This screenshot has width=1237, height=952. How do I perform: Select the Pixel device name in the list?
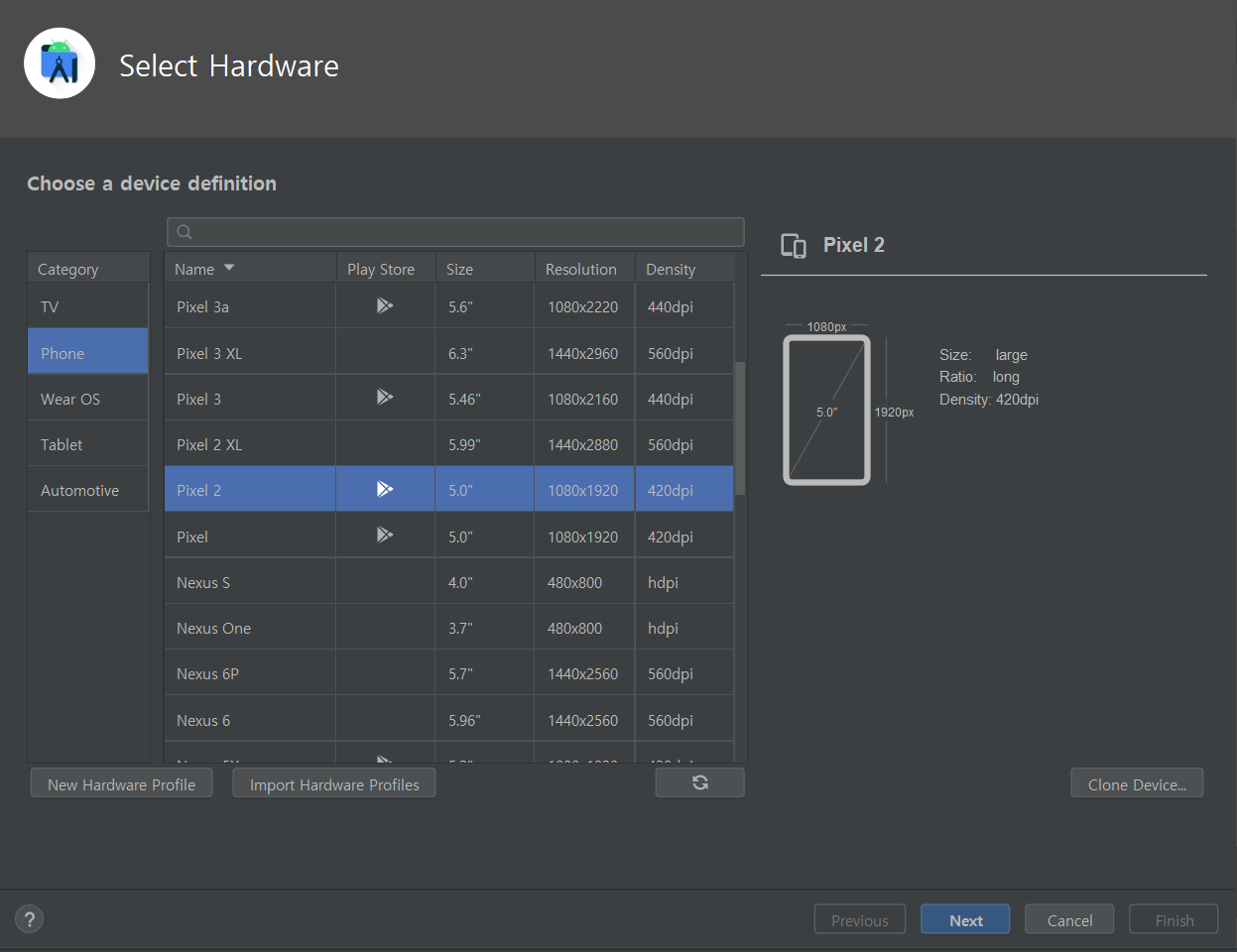(x=192, y=536)
